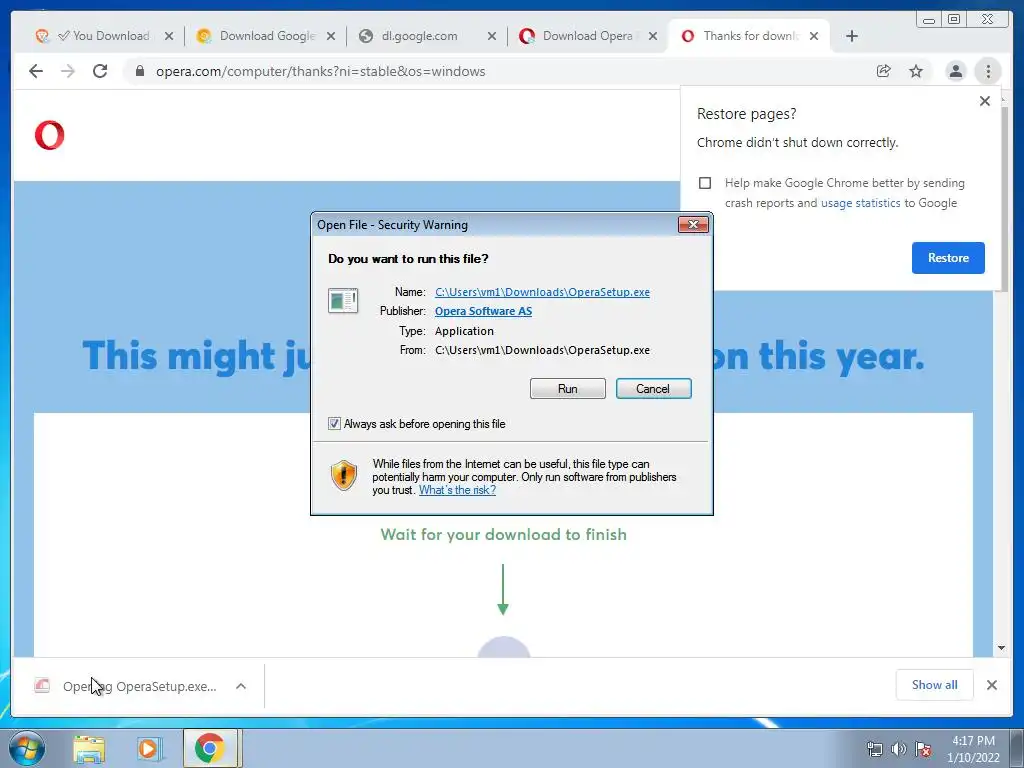The height and width of the screenshot is (768, 1024).
Task: Check the Help make Google Chrome better checkbox
Action: click(705, 183)
